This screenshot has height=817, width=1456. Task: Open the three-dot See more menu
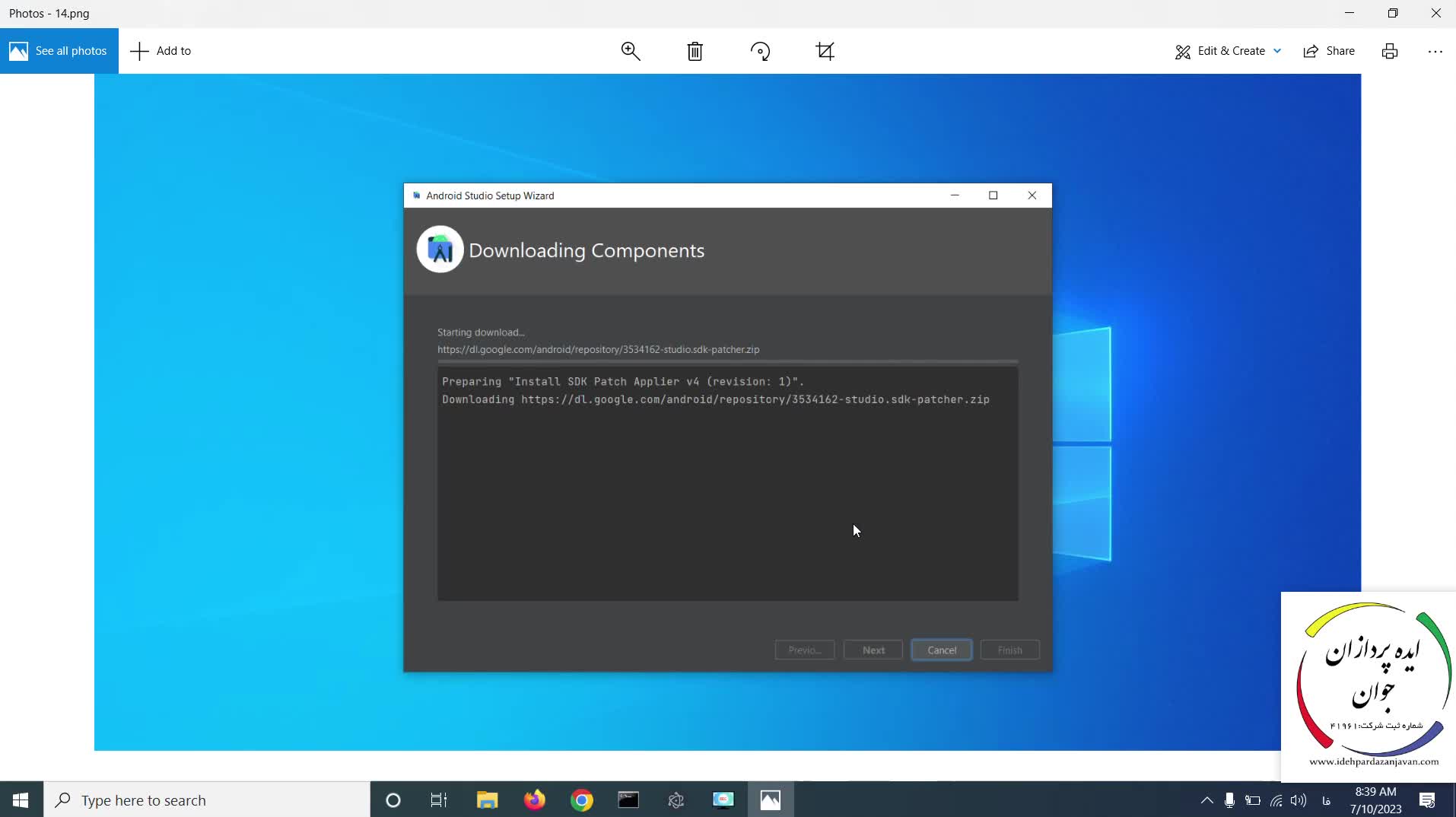1435,51
